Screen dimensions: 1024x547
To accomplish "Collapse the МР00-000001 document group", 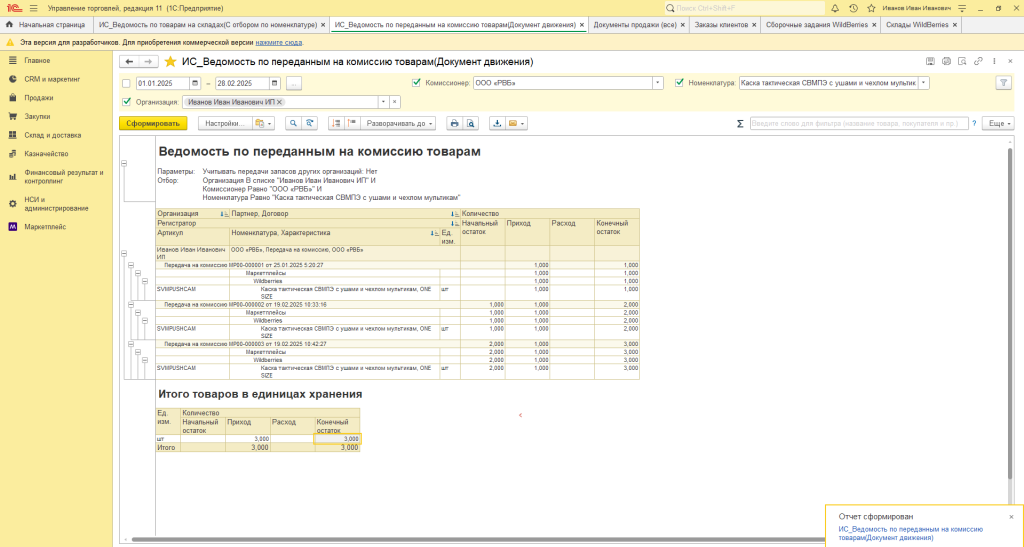I will [x=131, y=266].
